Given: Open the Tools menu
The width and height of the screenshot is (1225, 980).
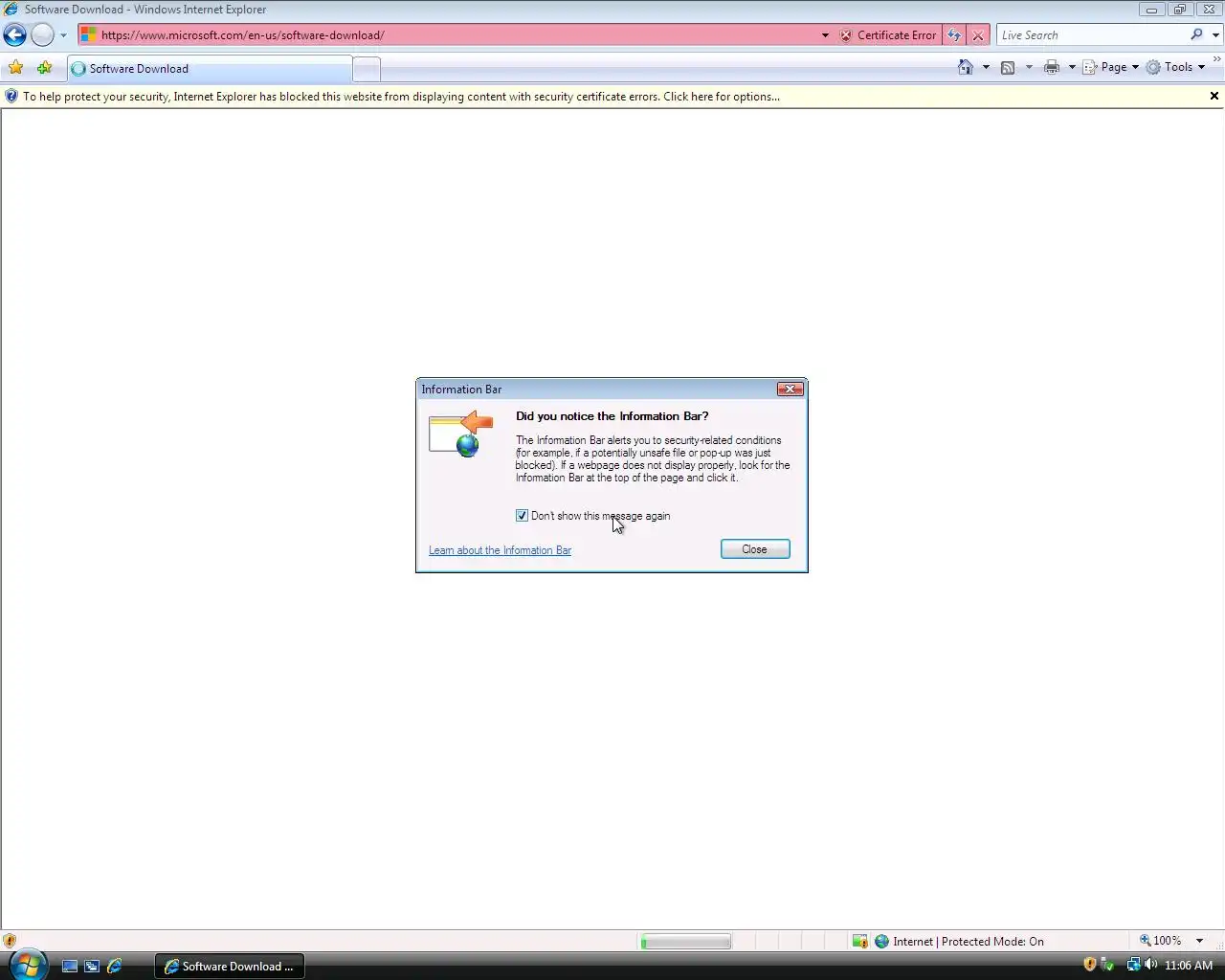Looking at the screenshot, I should pos(1176,67).
